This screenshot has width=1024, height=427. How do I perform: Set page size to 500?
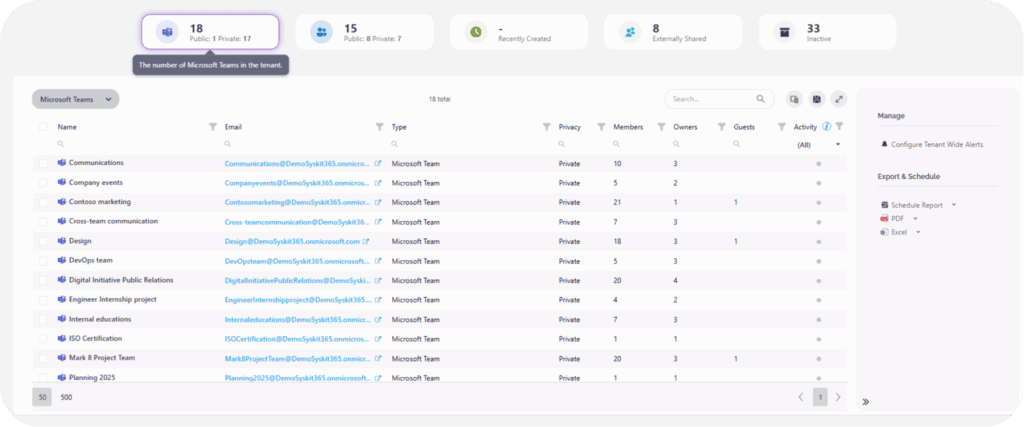click(67, 397)
